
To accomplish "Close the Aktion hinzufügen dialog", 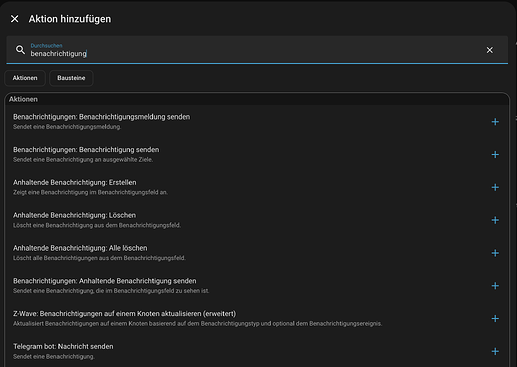I will click(x=15, y=19).
